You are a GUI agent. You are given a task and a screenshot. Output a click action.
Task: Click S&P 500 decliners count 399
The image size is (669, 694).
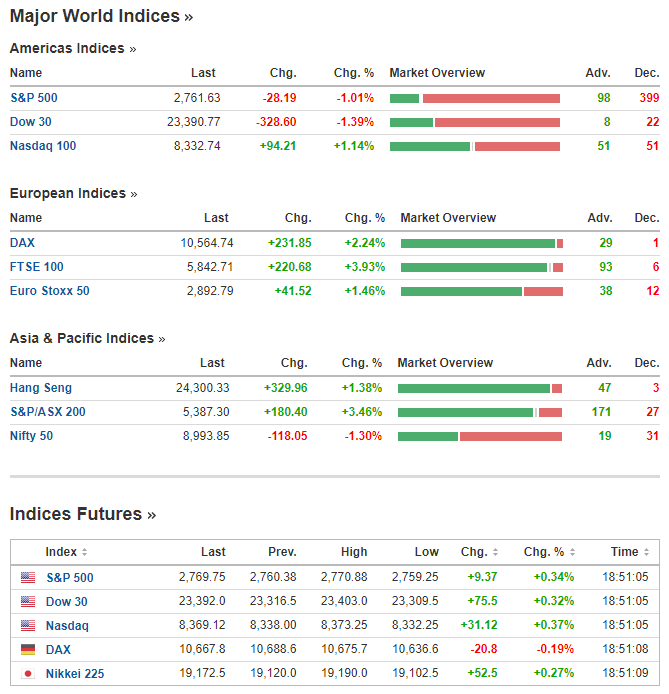click(649, 98)
